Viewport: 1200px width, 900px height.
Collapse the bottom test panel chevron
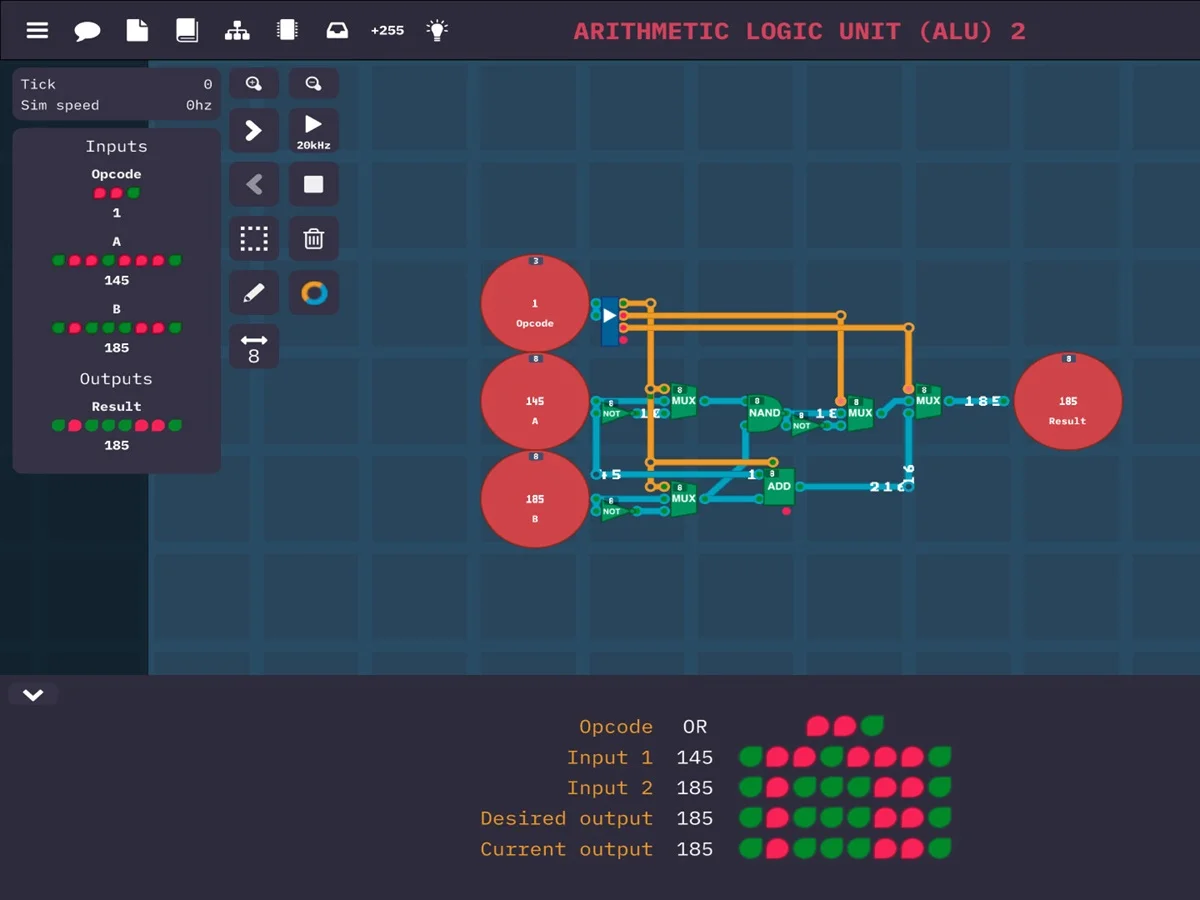(x=33, y=695)
